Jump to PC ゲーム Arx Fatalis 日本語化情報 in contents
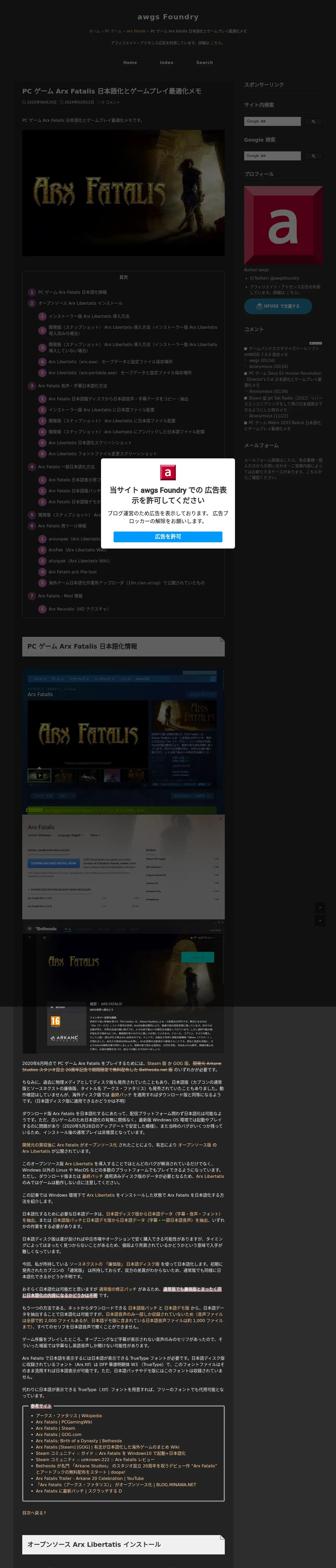This screenshot has width=336, height=1568. [72, 292]
